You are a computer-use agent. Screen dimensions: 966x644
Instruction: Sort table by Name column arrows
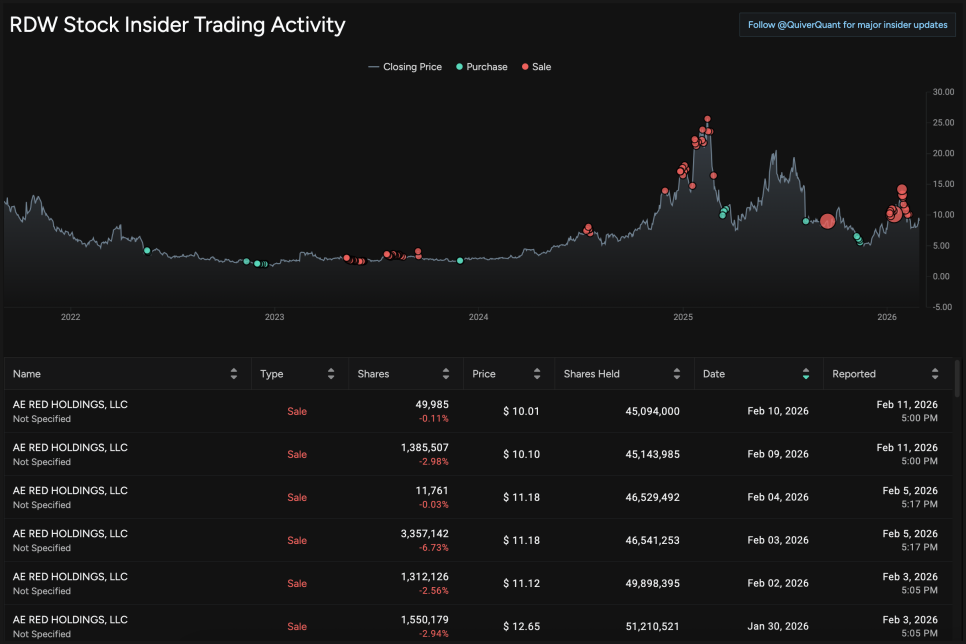click(234, 374)
